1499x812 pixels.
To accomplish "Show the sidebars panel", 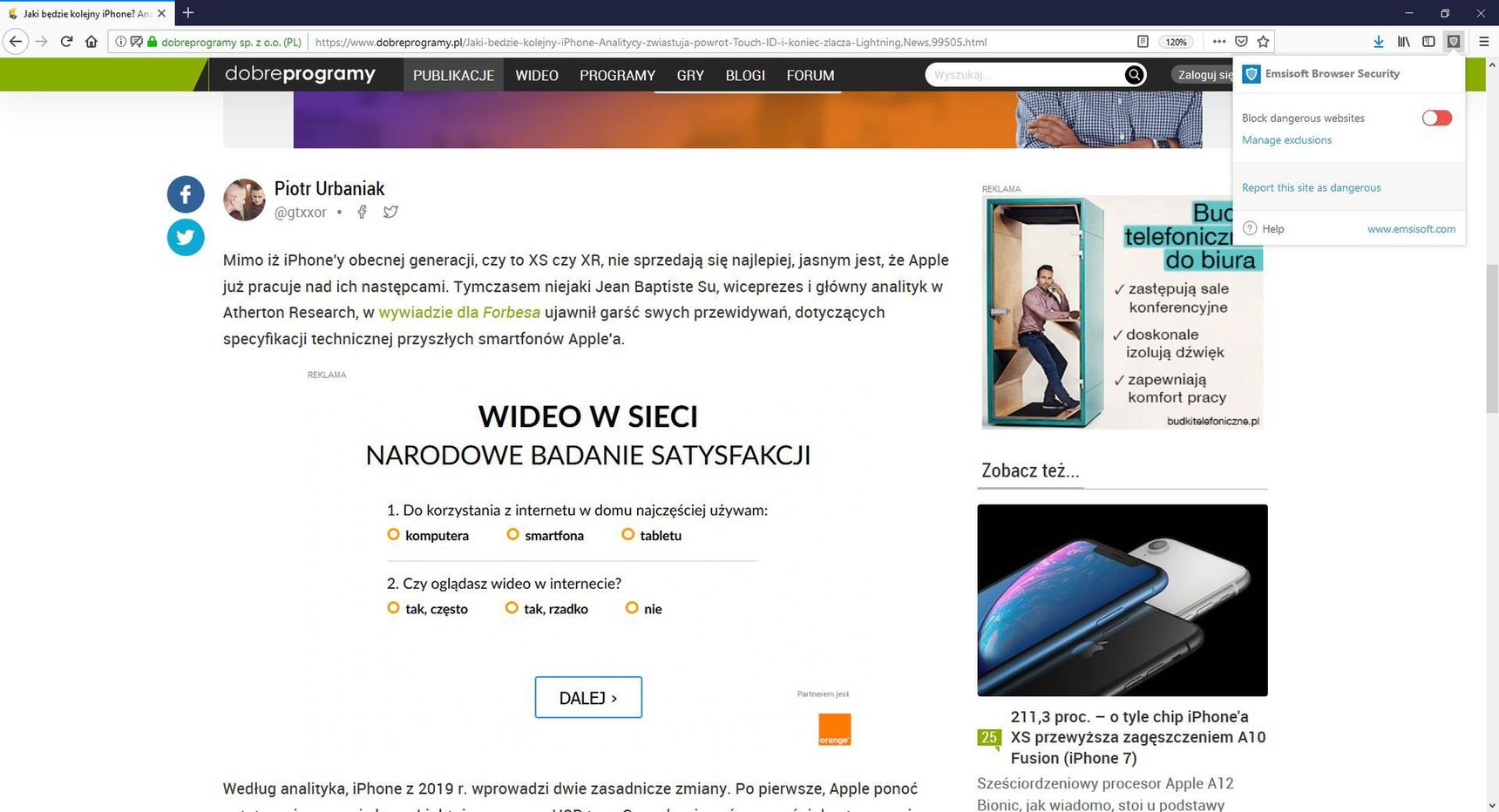I will click(x=1428, y=41).
